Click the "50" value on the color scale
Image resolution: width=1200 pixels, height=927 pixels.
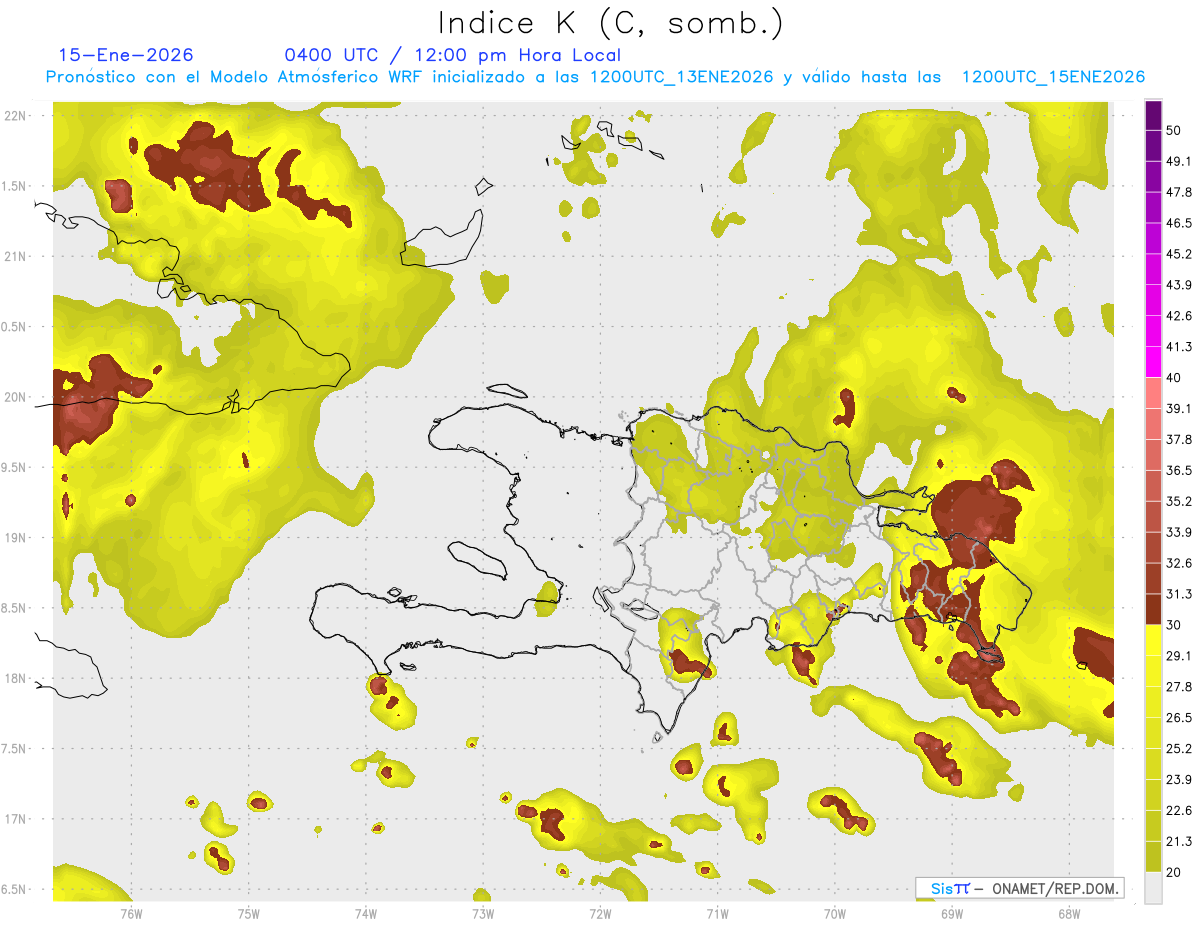coord(1174,130)
